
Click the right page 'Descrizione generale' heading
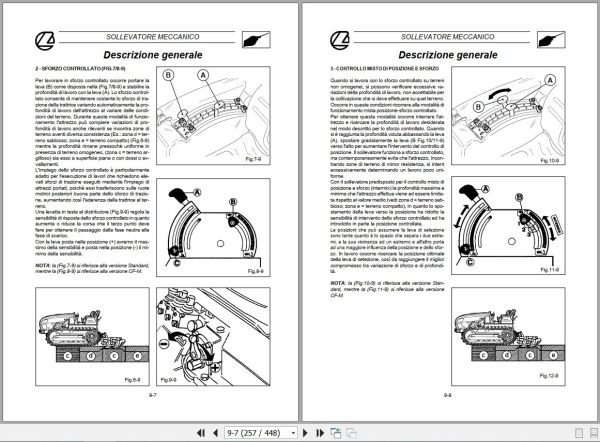click(x=448, y=55)
